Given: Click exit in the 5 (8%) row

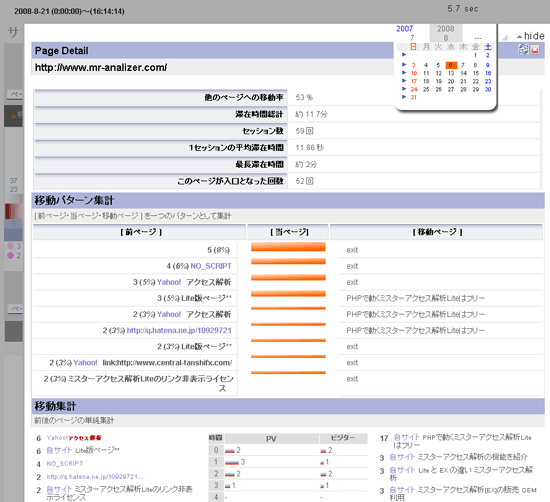Looking at the screenshot, I should coord(352,250).
